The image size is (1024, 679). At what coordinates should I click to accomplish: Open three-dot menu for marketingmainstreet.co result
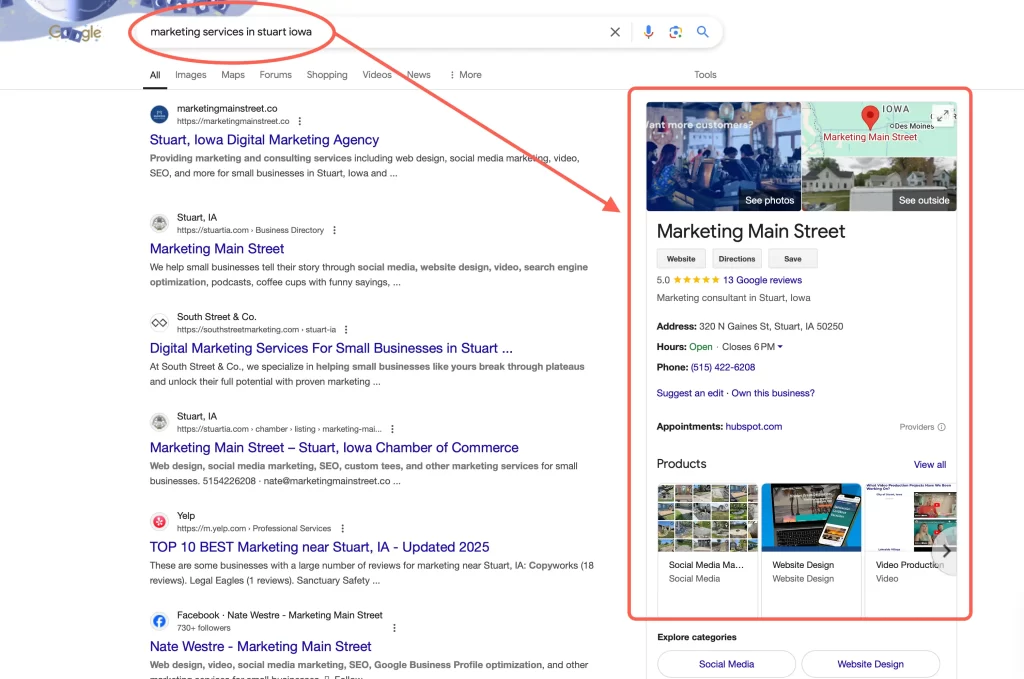(300, 121)
